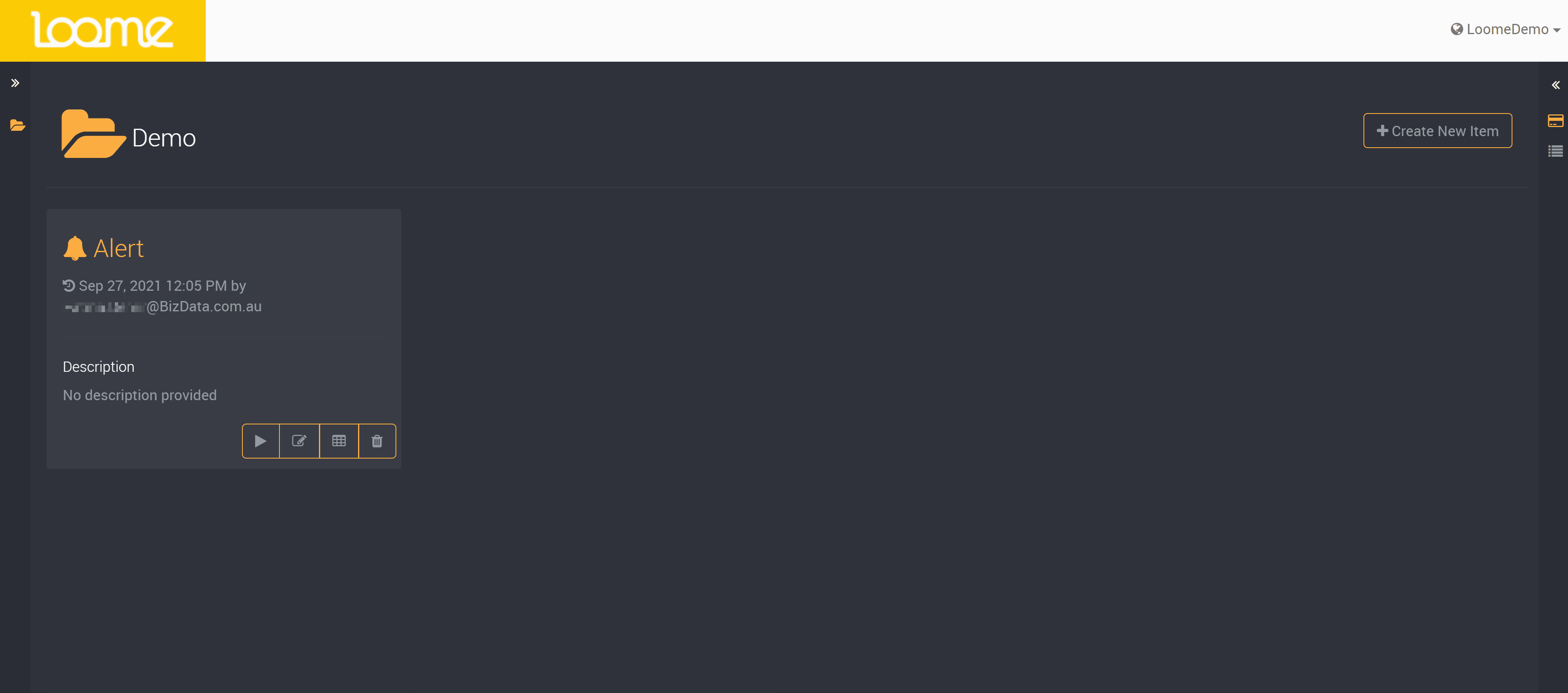1568x693 pixels.
Task: Click the edit icon on Alert item
Action: [299, 440]
